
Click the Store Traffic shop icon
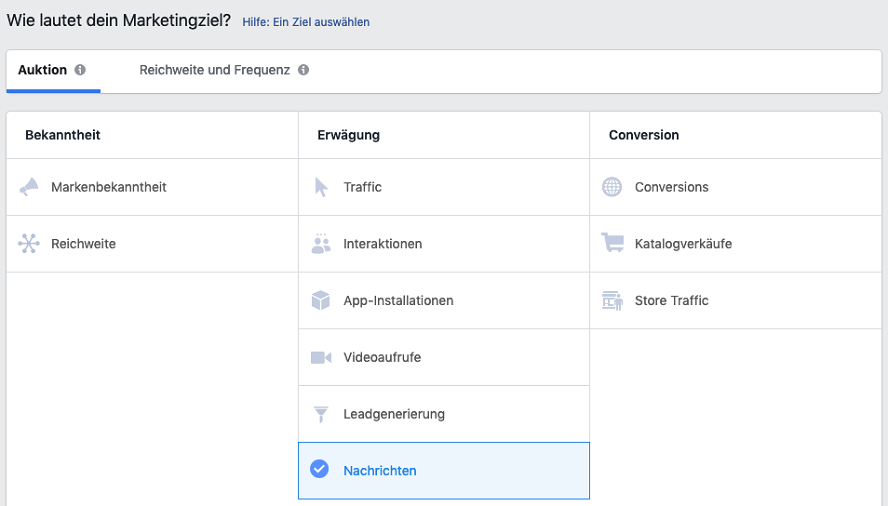[x=612, y=301]
